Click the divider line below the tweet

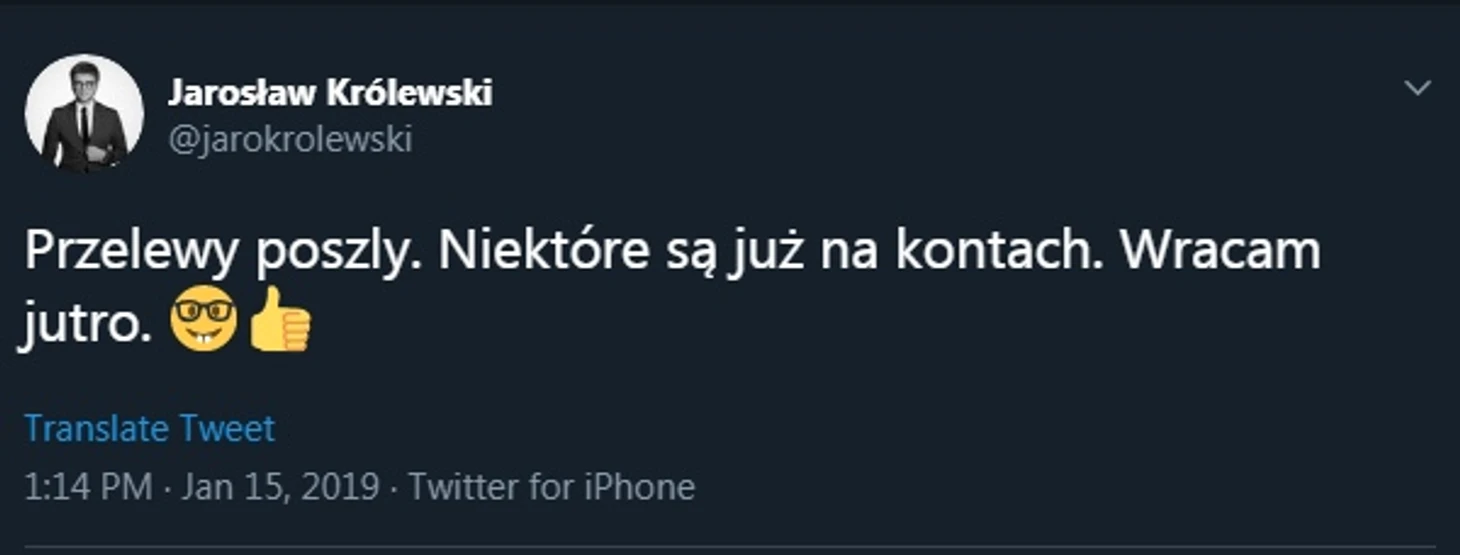click(x=730, y=546)
